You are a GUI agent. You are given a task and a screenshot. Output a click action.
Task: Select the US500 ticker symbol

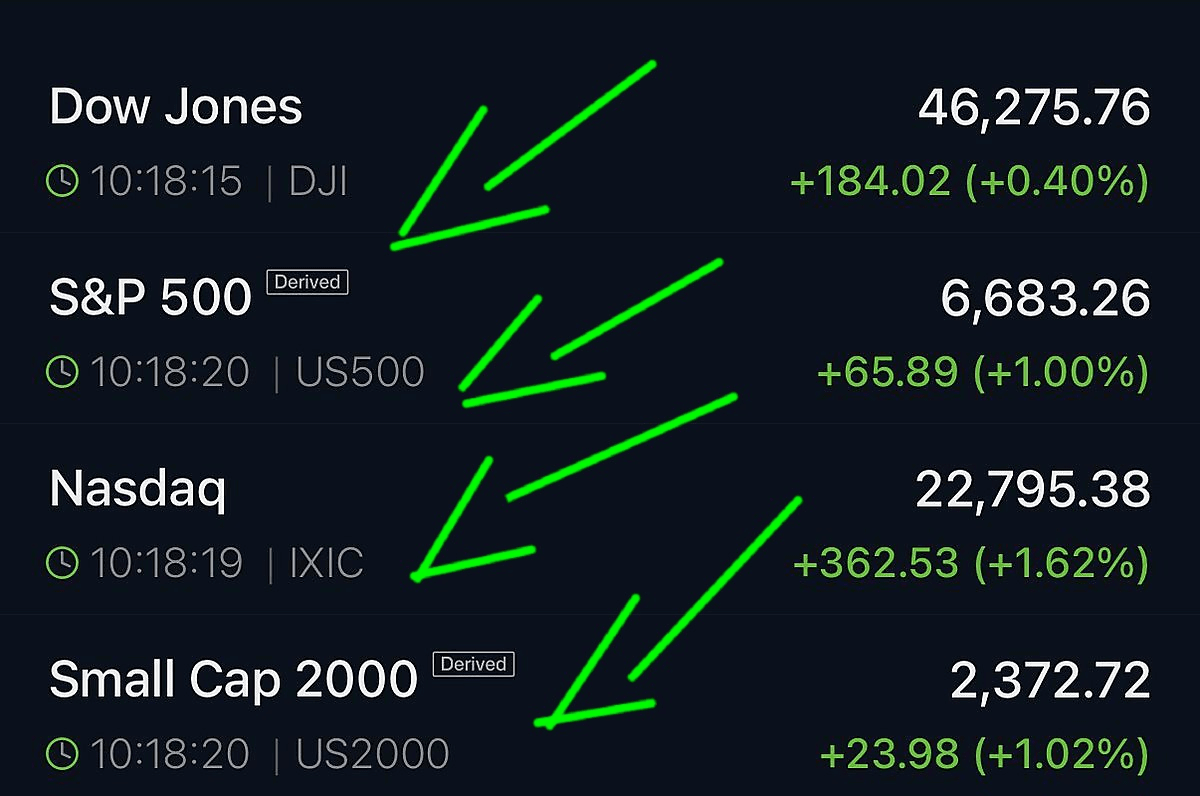[361, 373]
